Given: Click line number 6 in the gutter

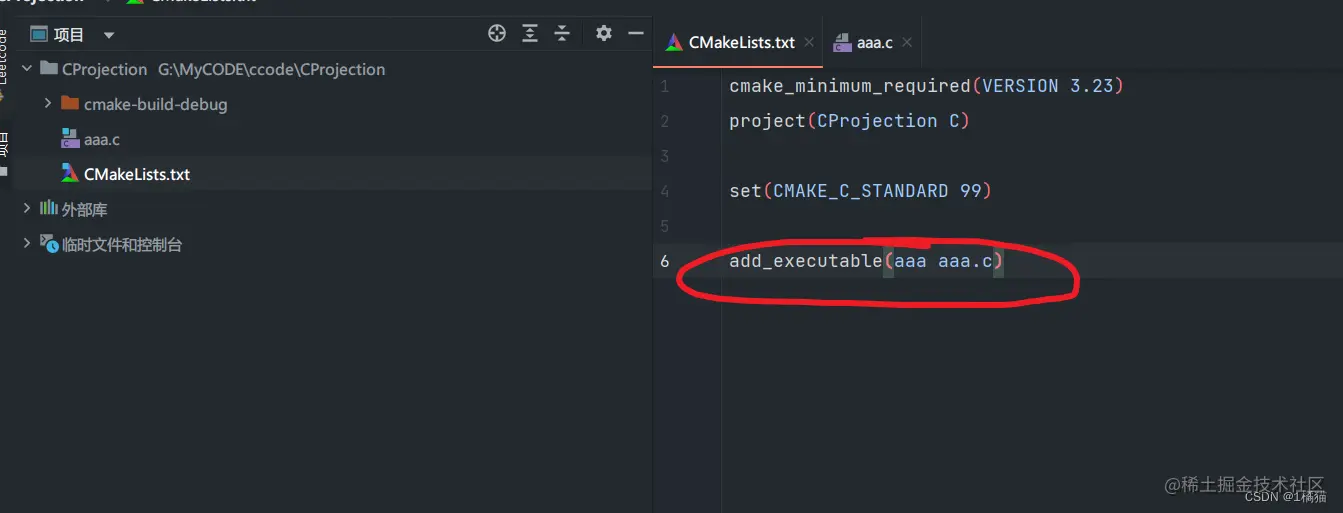Looking at the screenshot, I should (x=665, y=261).
